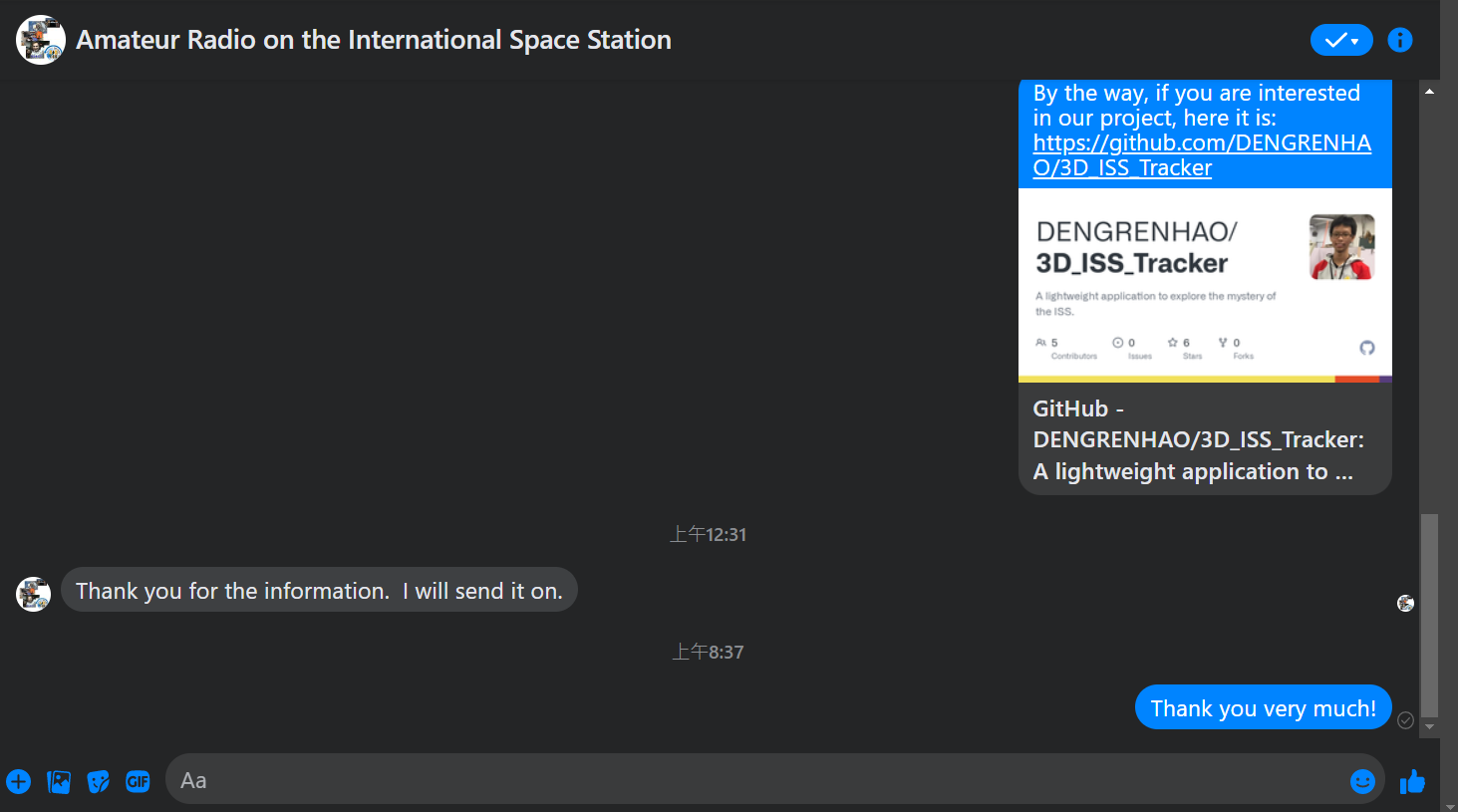
Task: Click the conversation title Amateur Radio on the ISS
Action: [374, 40]
